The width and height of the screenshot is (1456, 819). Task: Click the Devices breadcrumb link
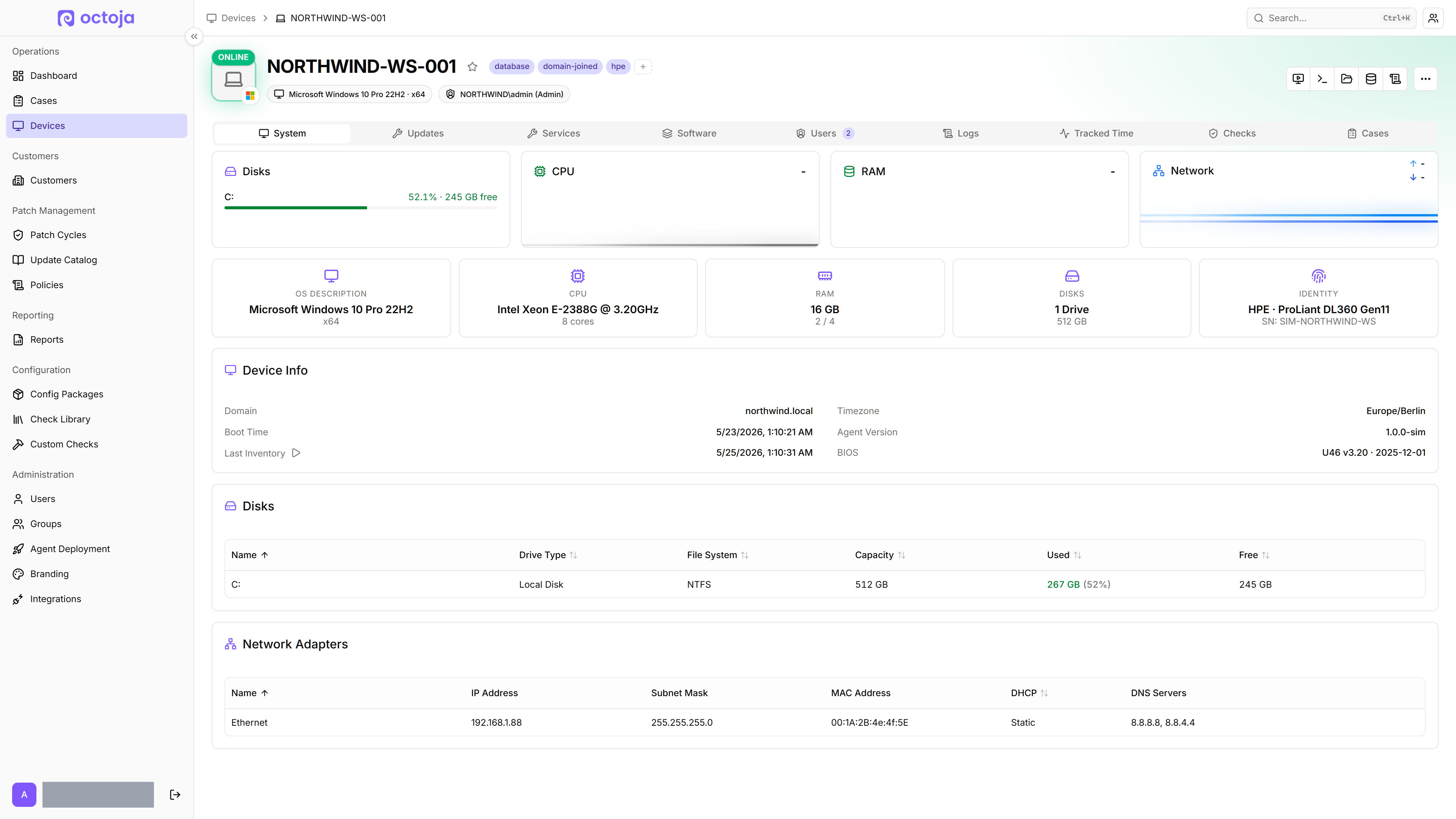231,18
